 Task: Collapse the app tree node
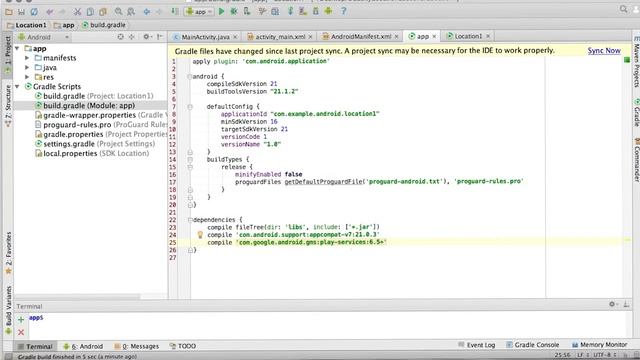(x=17, y=49)
